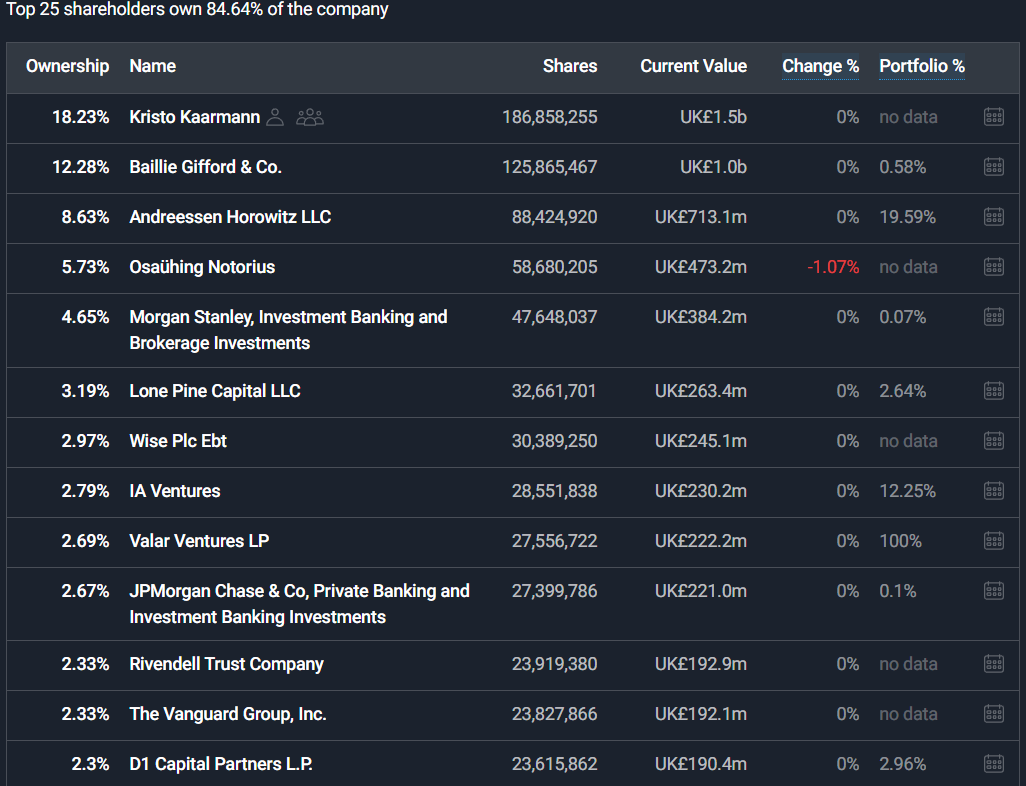Open calendar icon in Valar Ventures row
Viewport: 1026px width, 786px height.
click(994, 541)
